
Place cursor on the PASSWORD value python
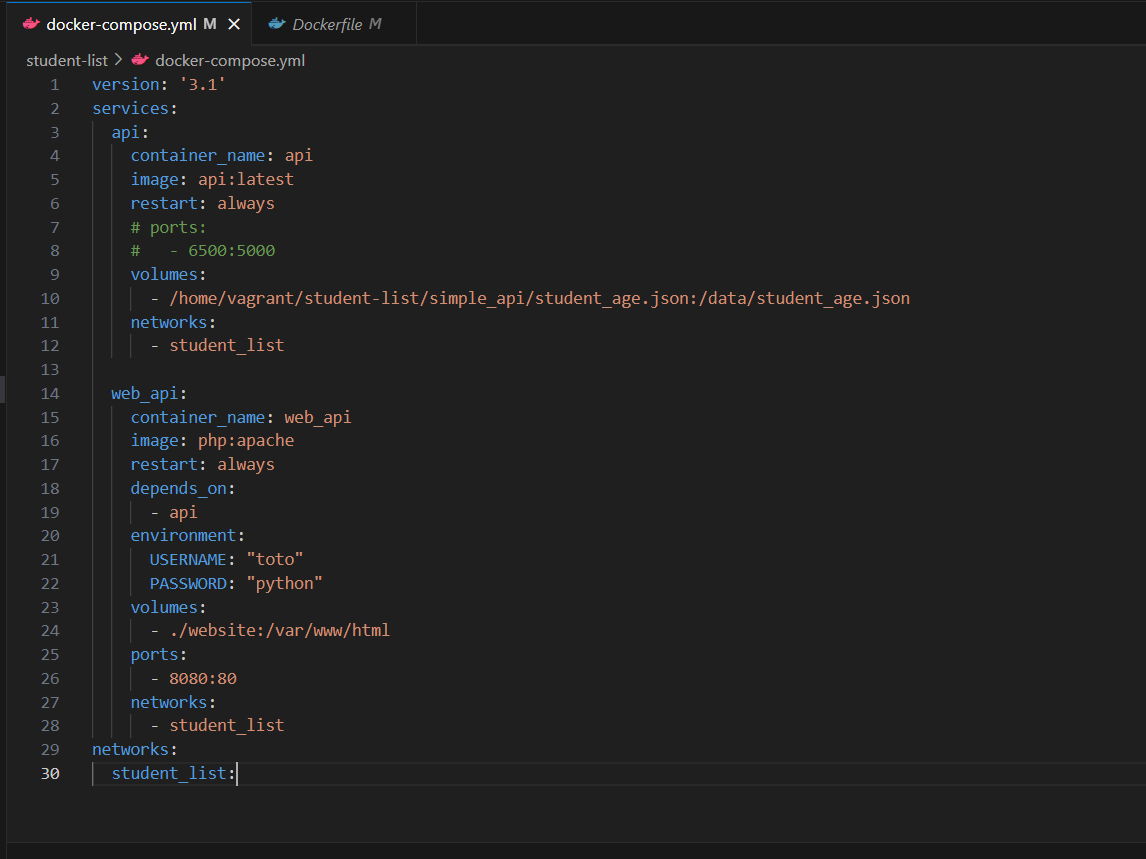click(x=284, y=583)
